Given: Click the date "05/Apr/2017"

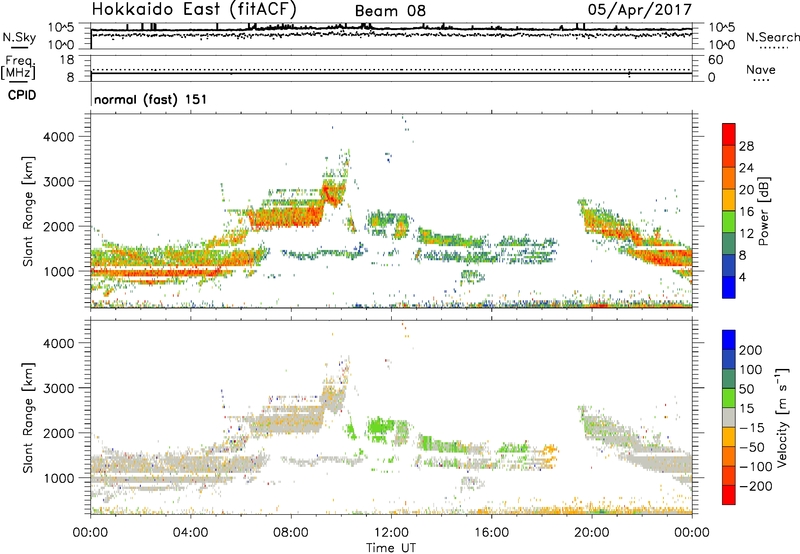Looking at the screenshot, I should 640,10.
